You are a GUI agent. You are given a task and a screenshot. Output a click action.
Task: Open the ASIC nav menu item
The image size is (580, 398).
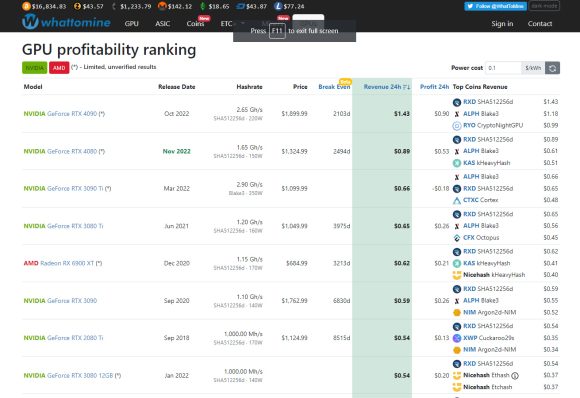click(x=163, y=24)
